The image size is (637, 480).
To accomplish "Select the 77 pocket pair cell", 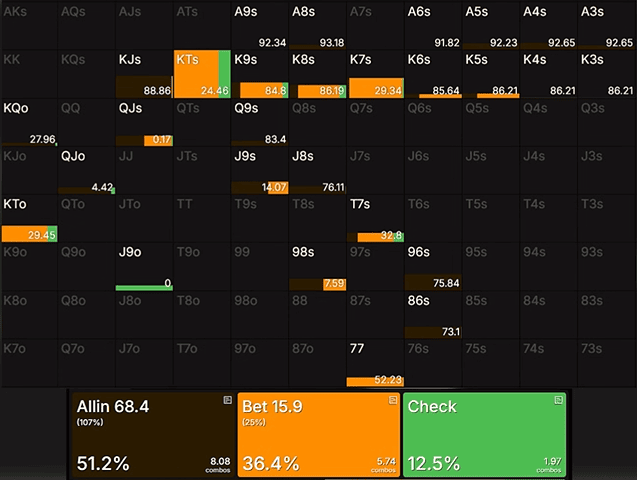I will click(x=375, y=362).
